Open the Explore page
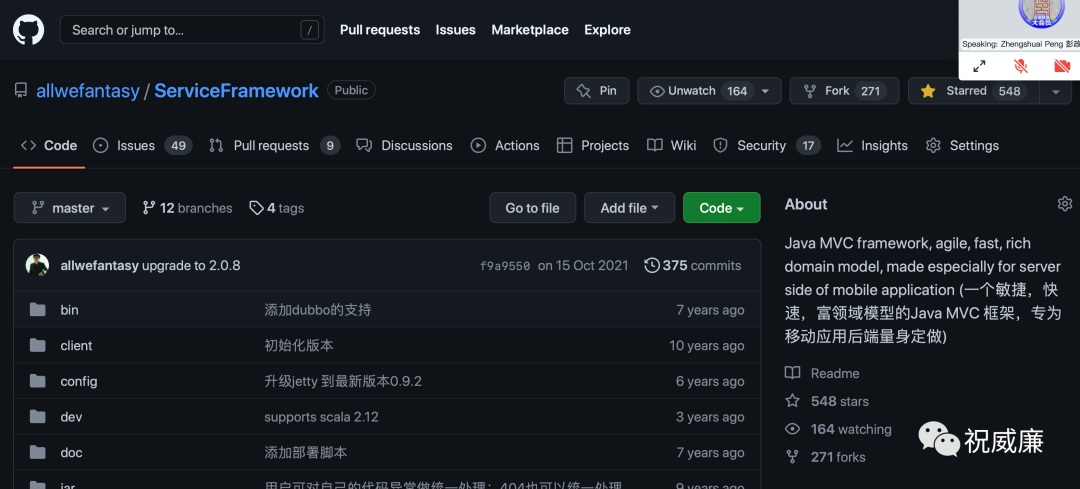 607,30
